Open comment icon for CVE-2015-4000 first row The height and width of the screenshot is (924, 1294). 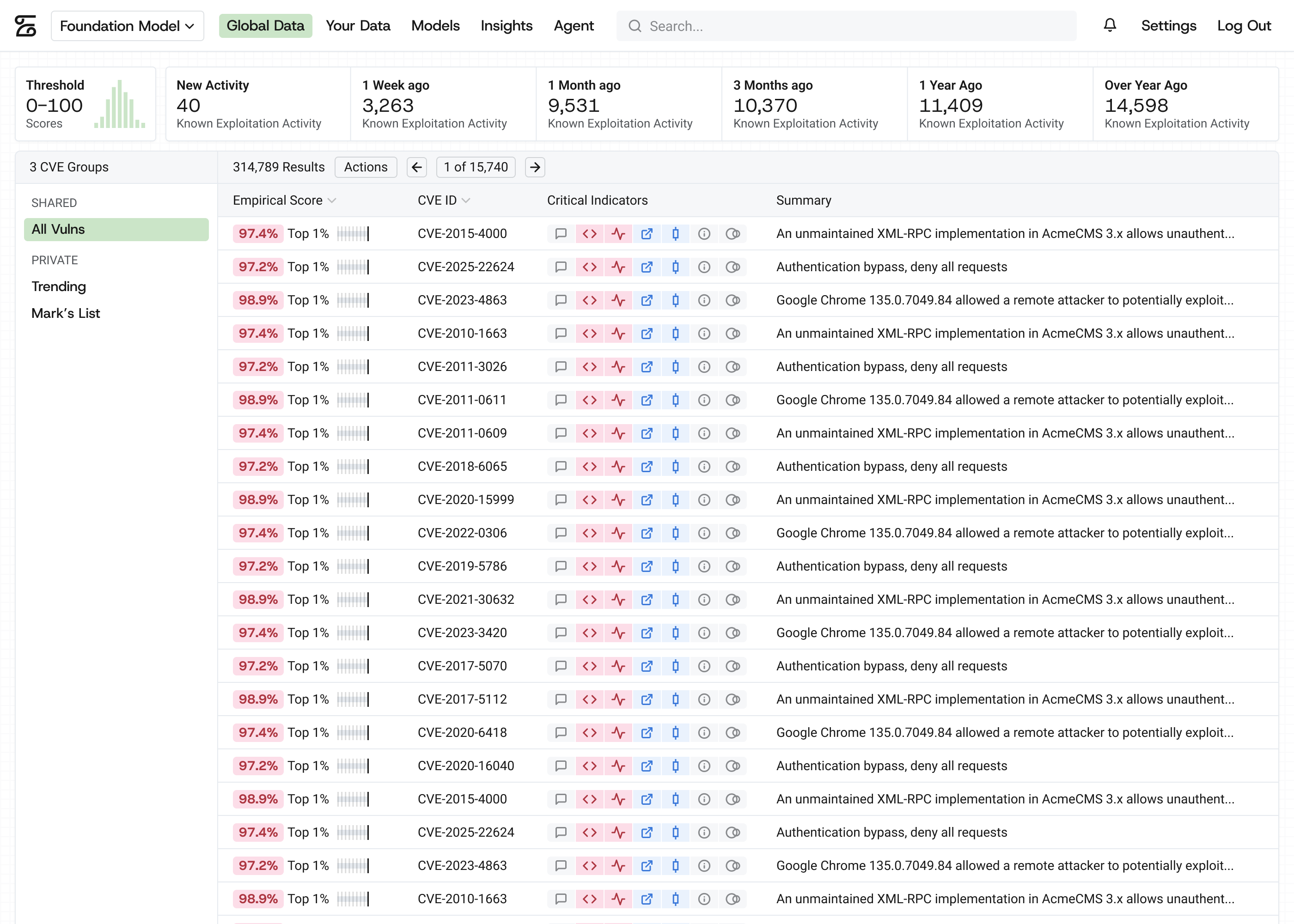coord(561,234)
